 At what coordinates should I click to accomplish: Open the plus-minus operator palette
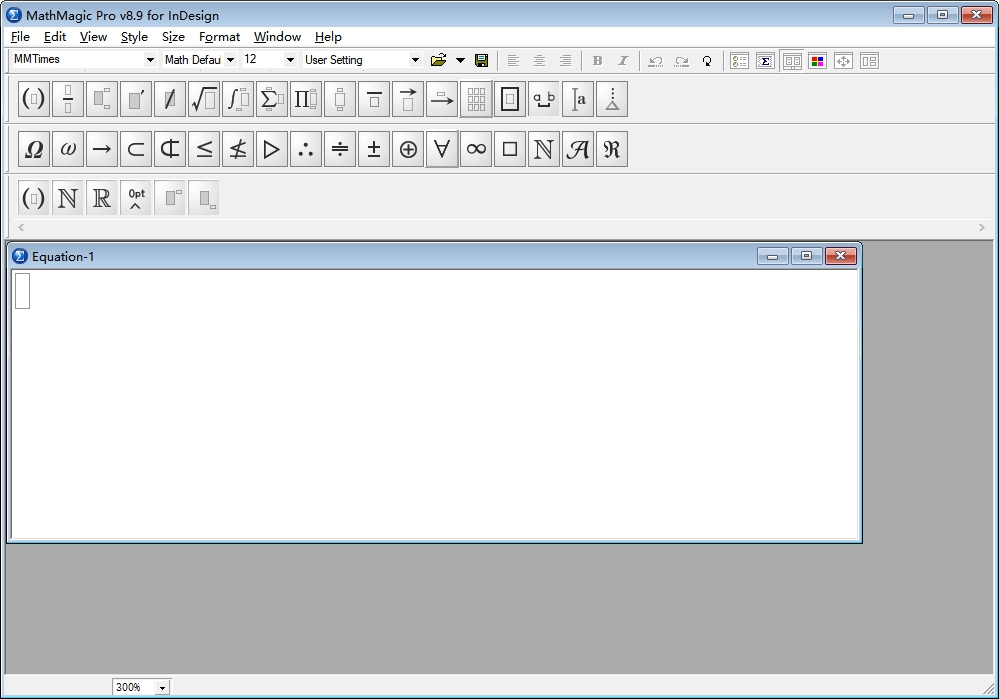(374, 149)
